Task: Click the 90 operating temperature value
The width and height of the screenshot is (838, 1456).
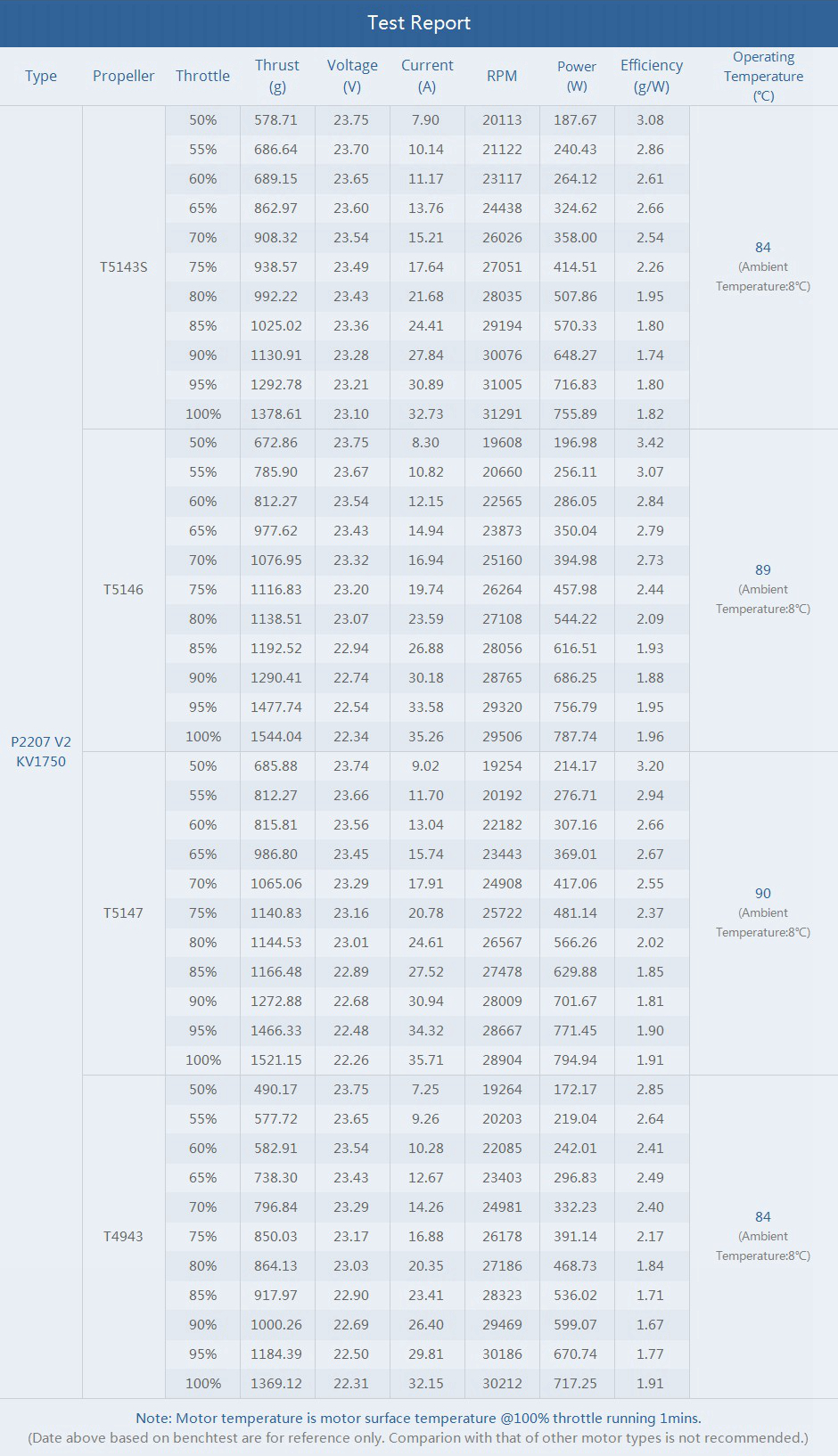Action: (x=763, y=894)
